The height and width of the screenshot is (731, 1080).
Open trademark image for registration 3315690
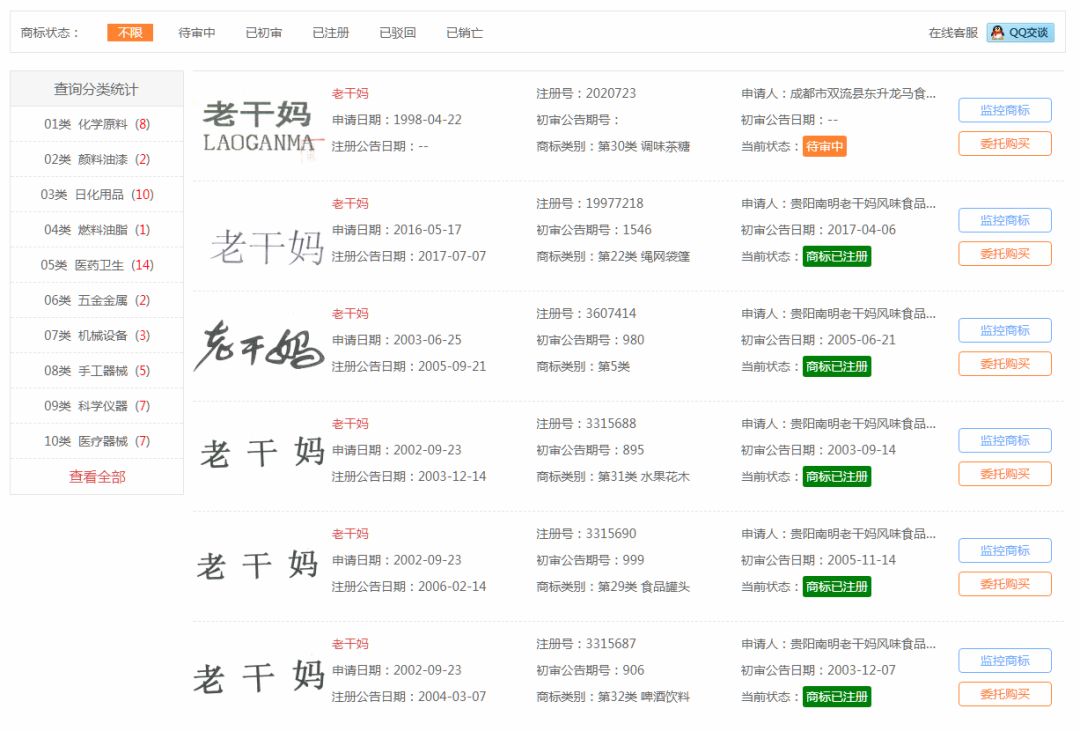click(258, 565)
